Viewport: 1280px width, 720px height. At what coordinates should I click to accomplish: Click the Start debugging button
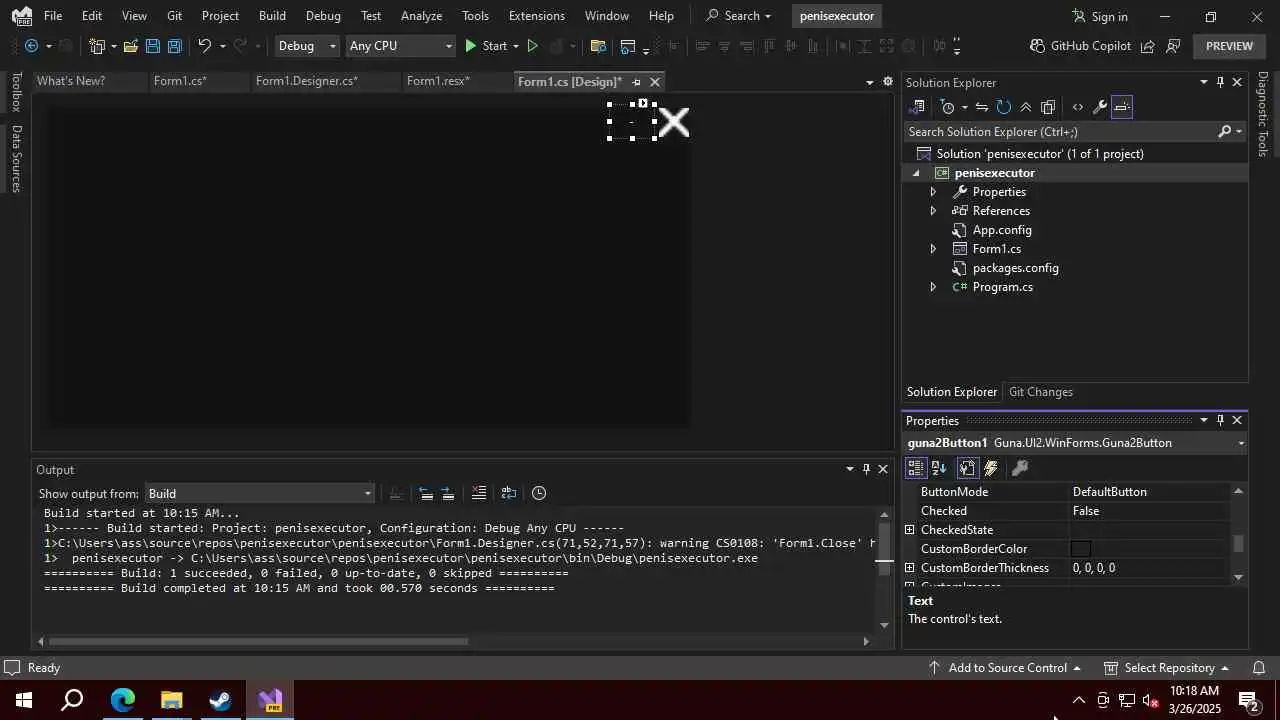485,46
